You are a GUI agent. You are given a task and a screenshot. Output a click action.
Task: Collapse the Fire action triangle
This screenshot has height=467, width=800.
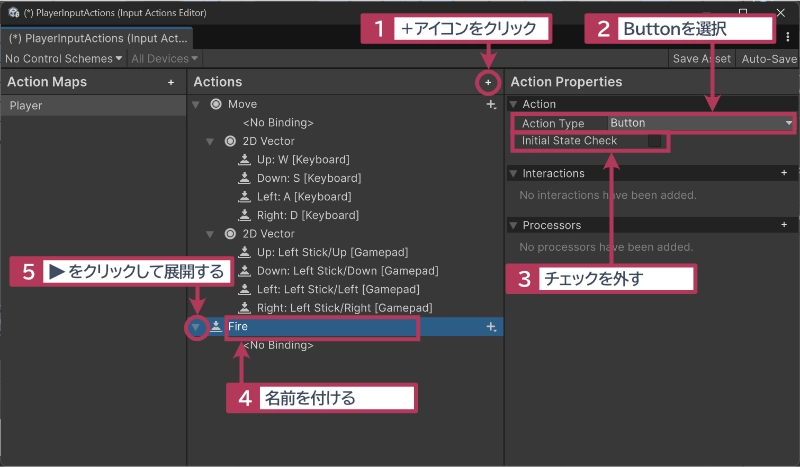coord(197,327)
